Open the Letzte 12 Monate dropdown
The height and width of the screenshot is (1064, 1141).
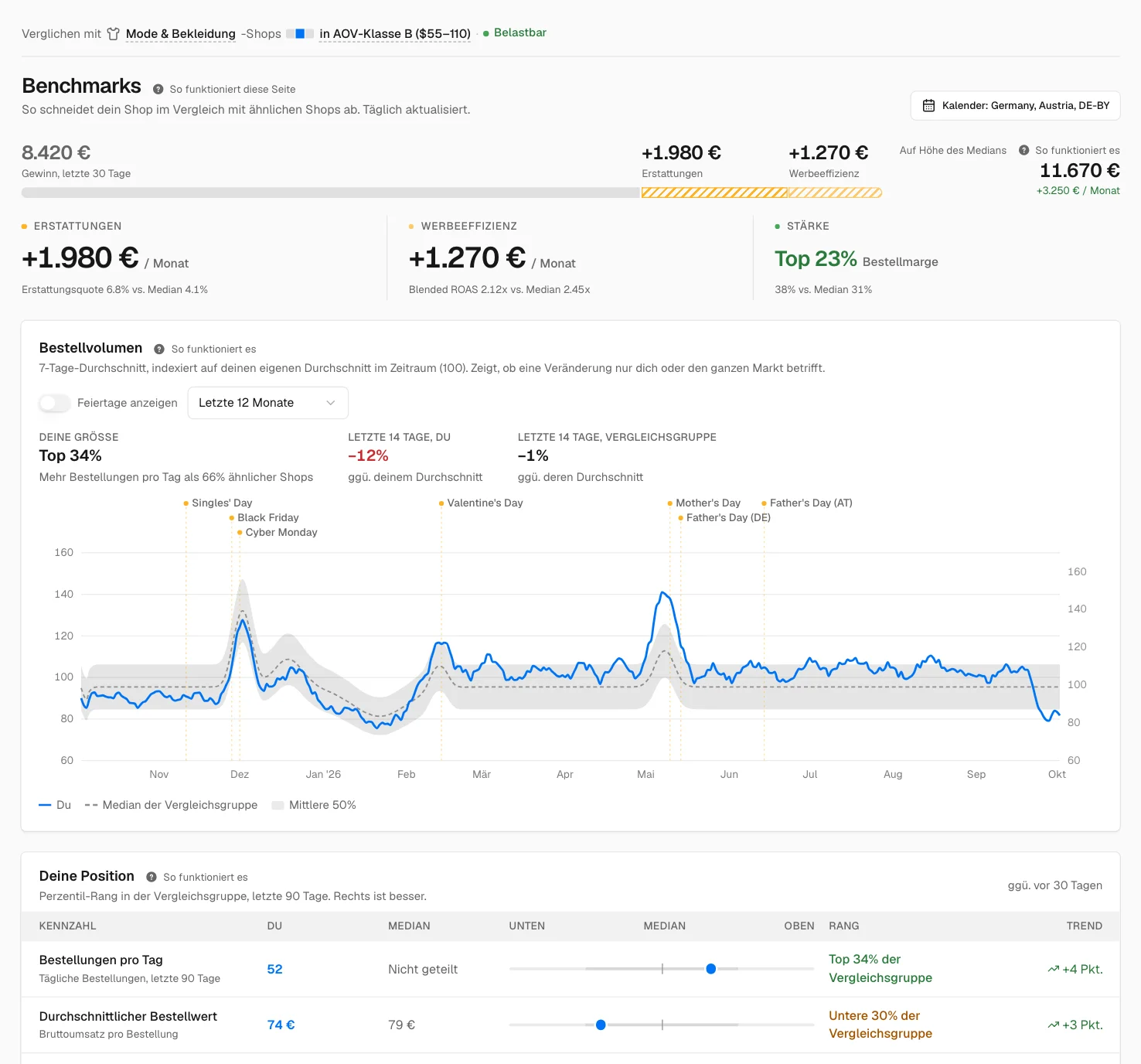(x=267, y=403)
